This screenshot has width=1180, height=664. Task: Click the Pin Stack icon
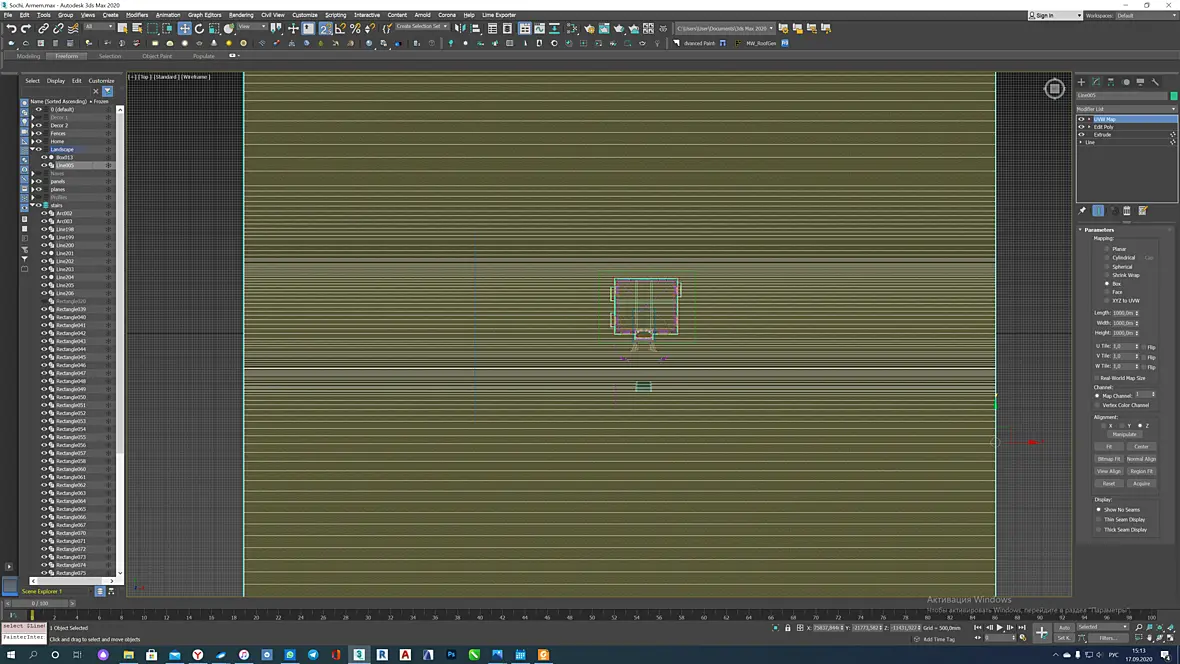1082,211
